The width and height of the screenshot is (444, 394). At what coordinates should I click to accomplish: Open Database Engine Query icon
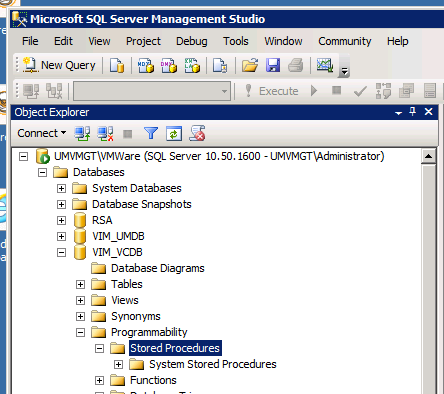coord(117,65)
